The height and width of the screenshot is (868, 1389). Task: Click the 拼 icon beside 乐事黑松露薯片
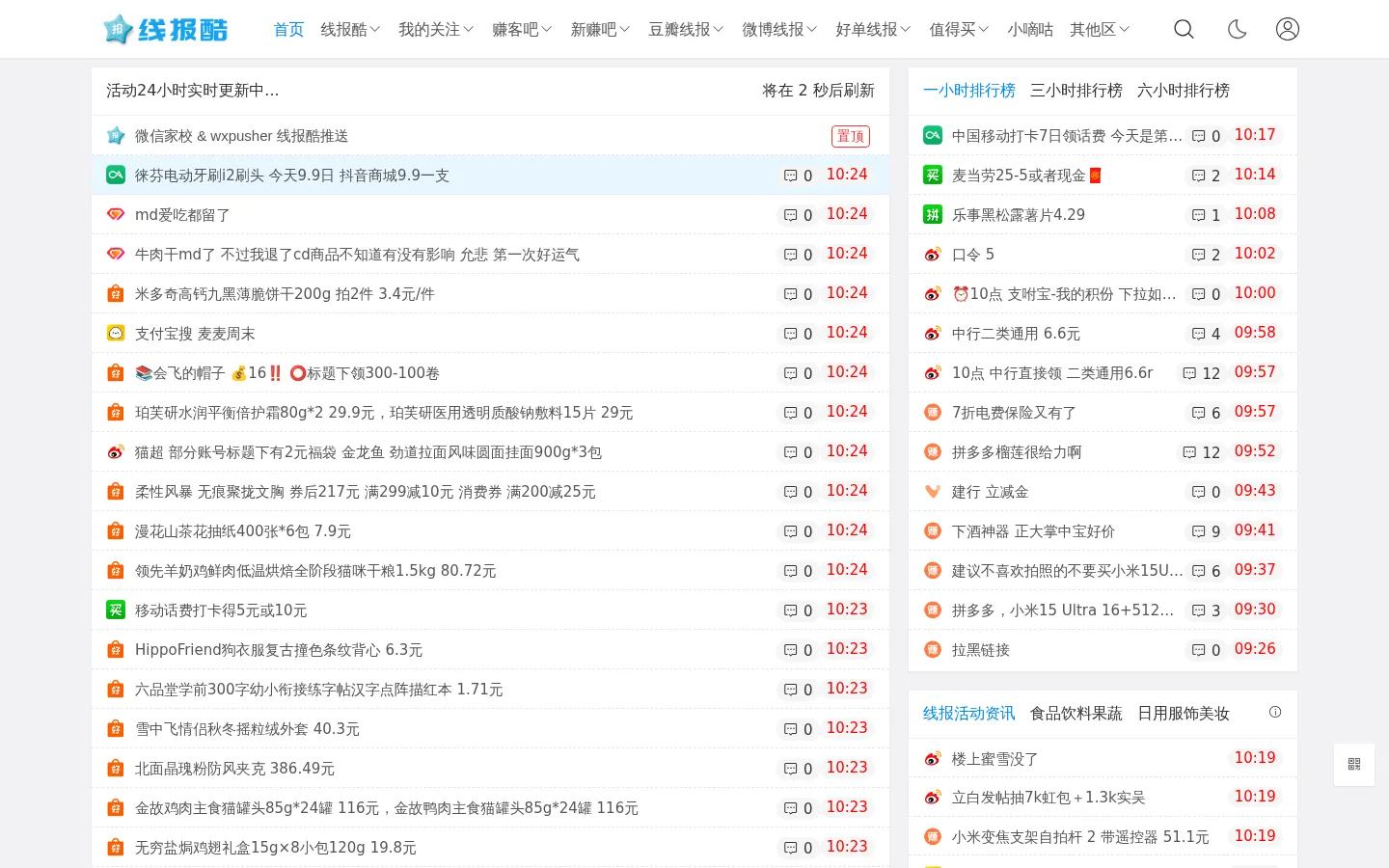[x=933, y=214]
